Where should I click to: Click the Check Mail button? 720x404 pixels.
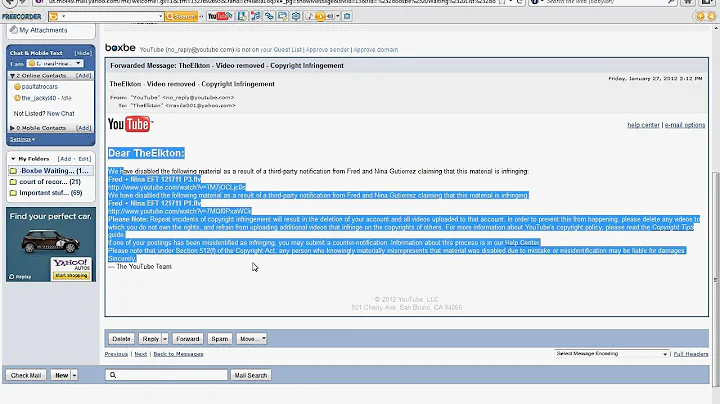[26, 376]
